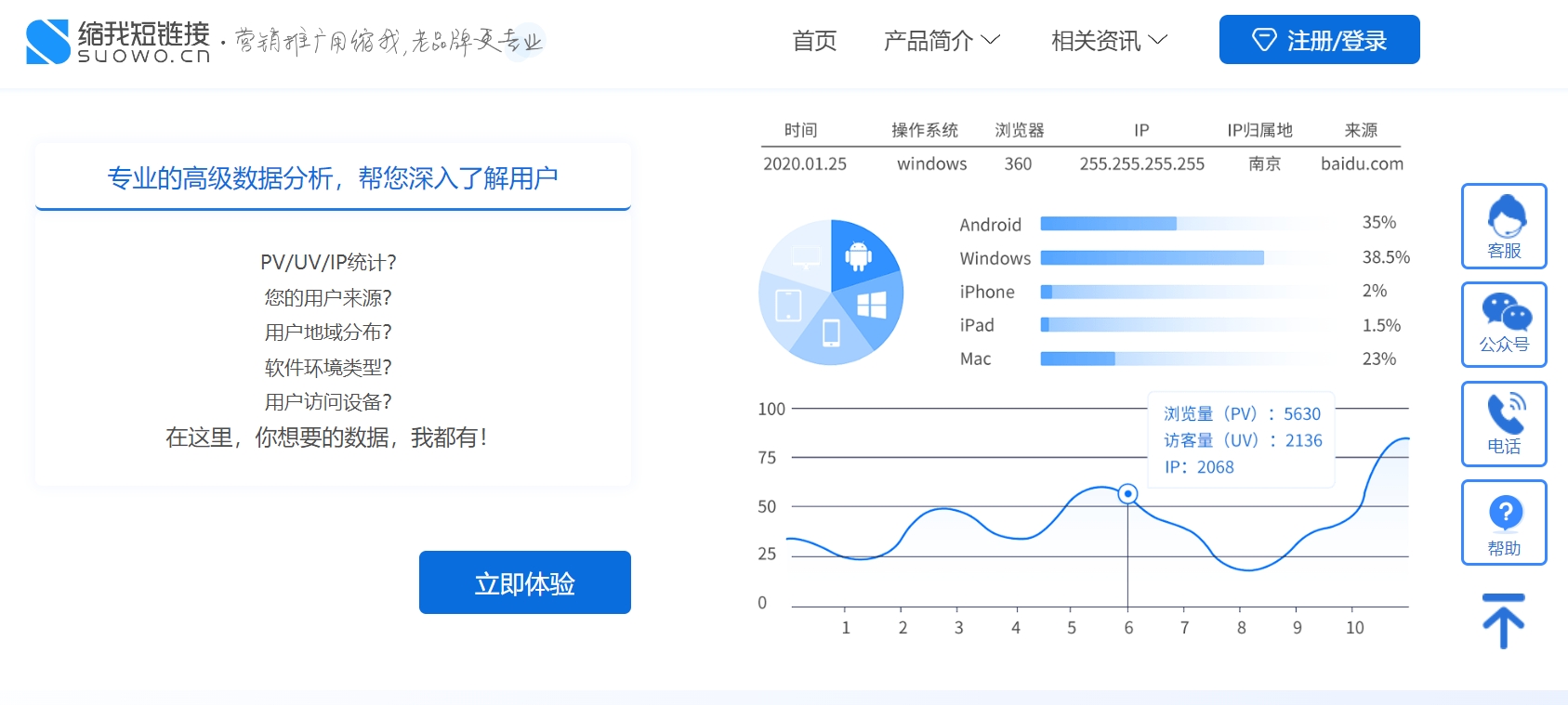Click the Windows 38.5% progress bar

(x=1152, y=258)
